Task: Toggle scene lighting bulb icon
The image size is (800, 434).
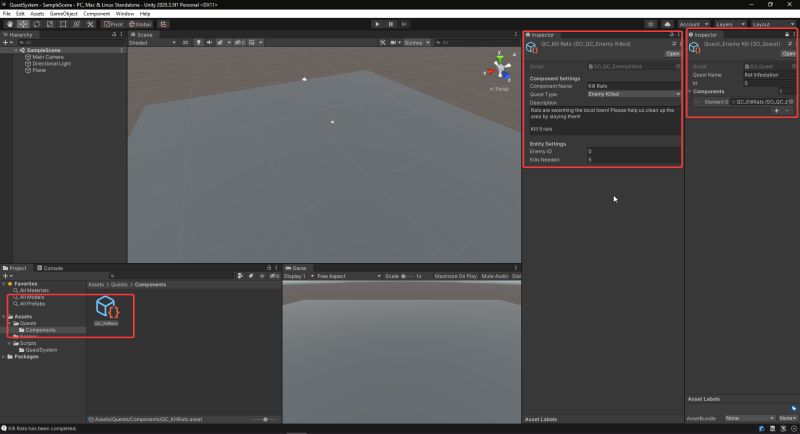Action: pyautogui.click(x=198, y=43)
